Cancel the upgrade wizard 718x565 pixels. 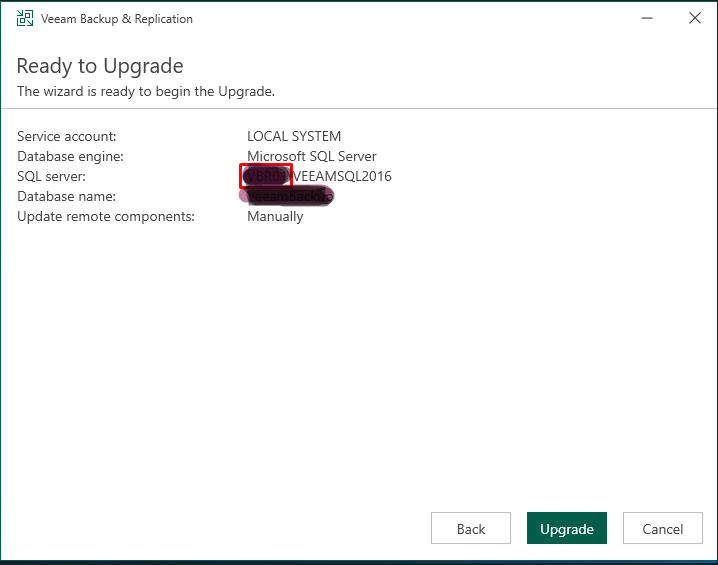coord(663,528)
